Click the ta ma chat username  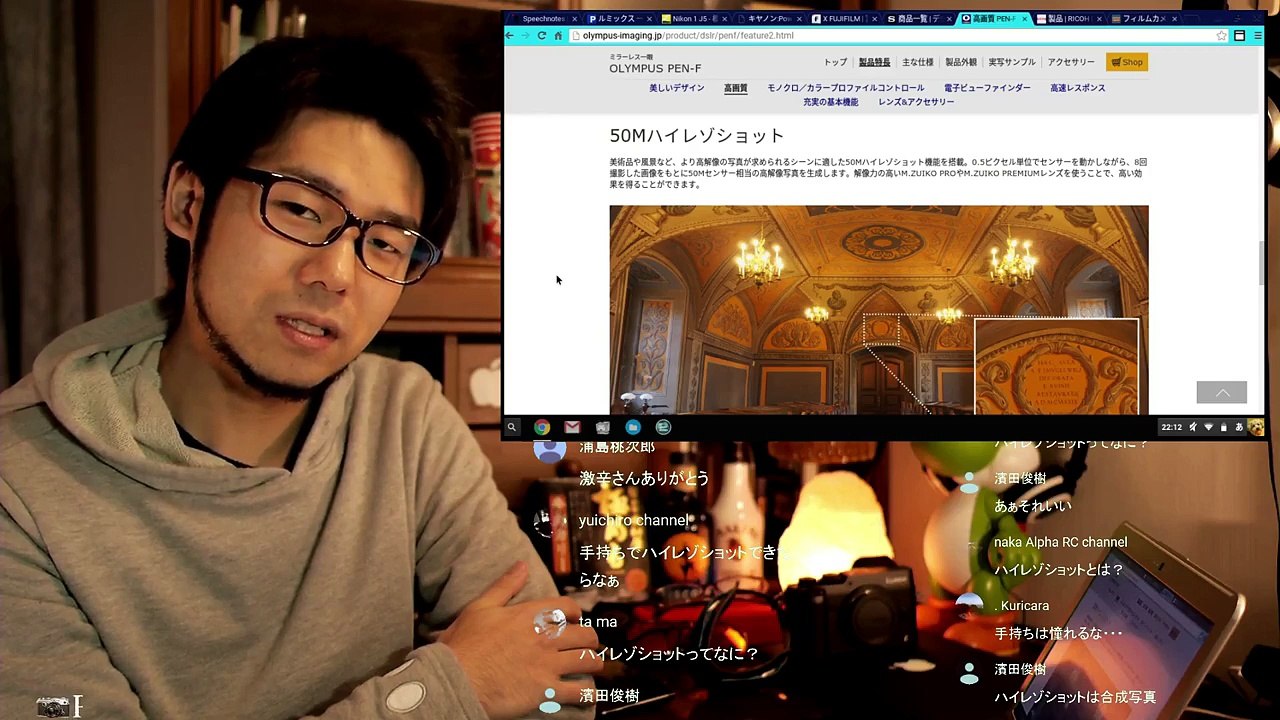pos(598,622)
